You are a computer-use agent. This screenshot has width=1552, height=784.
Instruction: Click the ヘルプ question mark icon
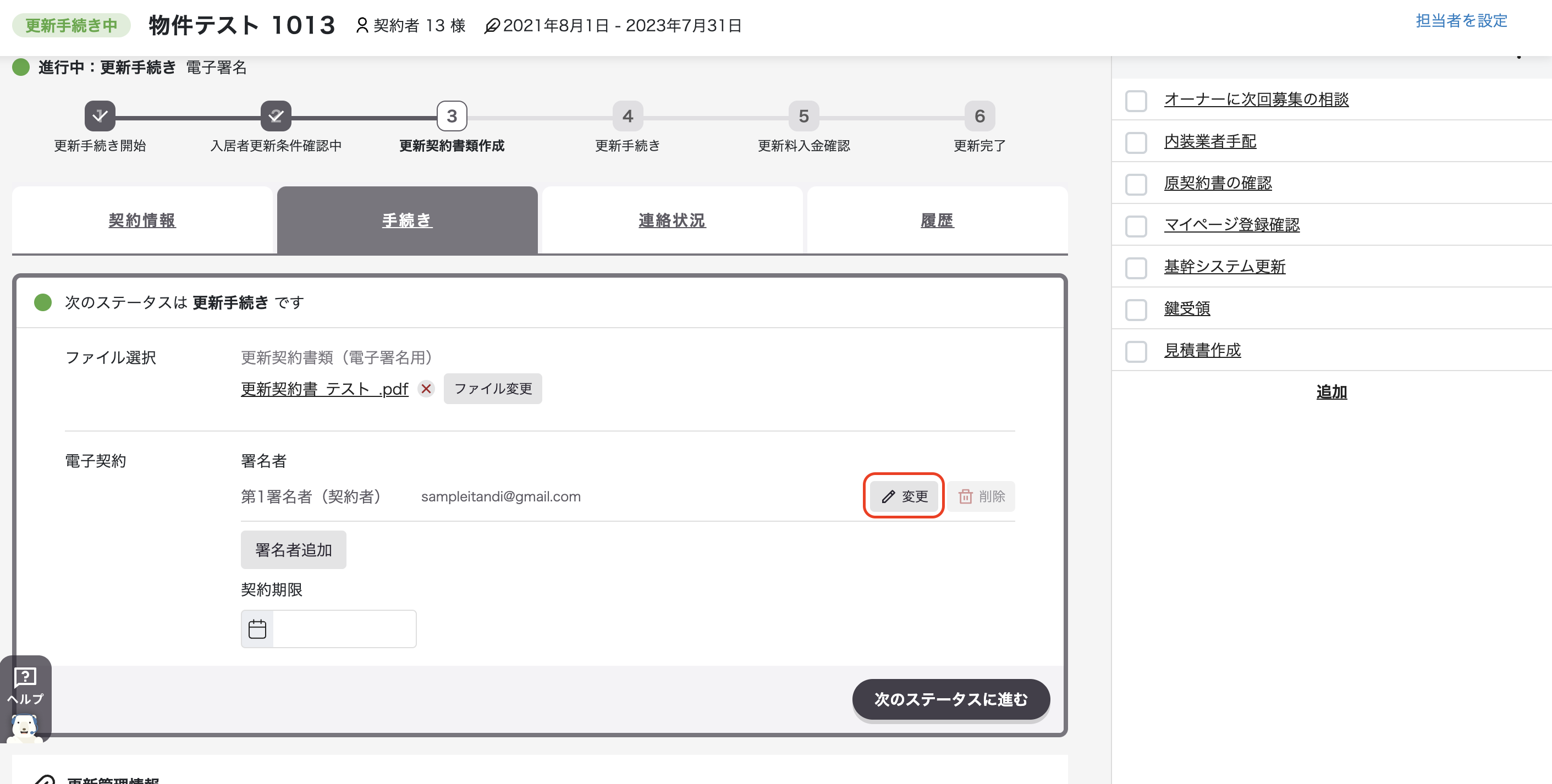coord(25,677)
